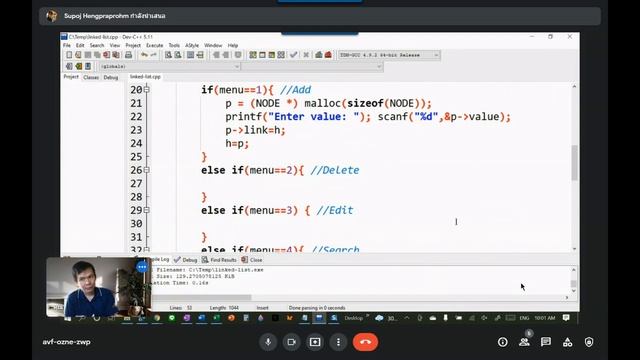Open the compiler set dropdown TDM-GCC 4.9.2
Screen dimensions: 640x360
(389, 55)
